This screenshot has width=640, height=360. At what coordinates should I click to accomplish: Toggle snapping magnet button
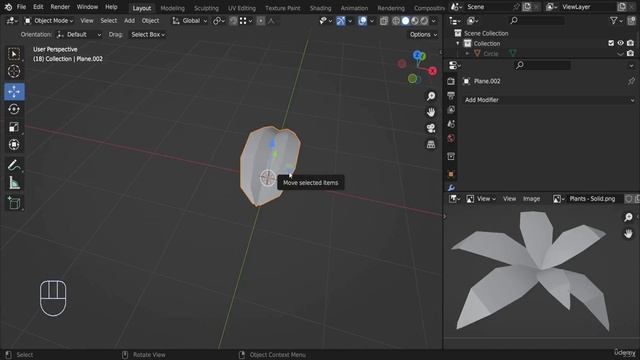point(233,21)
